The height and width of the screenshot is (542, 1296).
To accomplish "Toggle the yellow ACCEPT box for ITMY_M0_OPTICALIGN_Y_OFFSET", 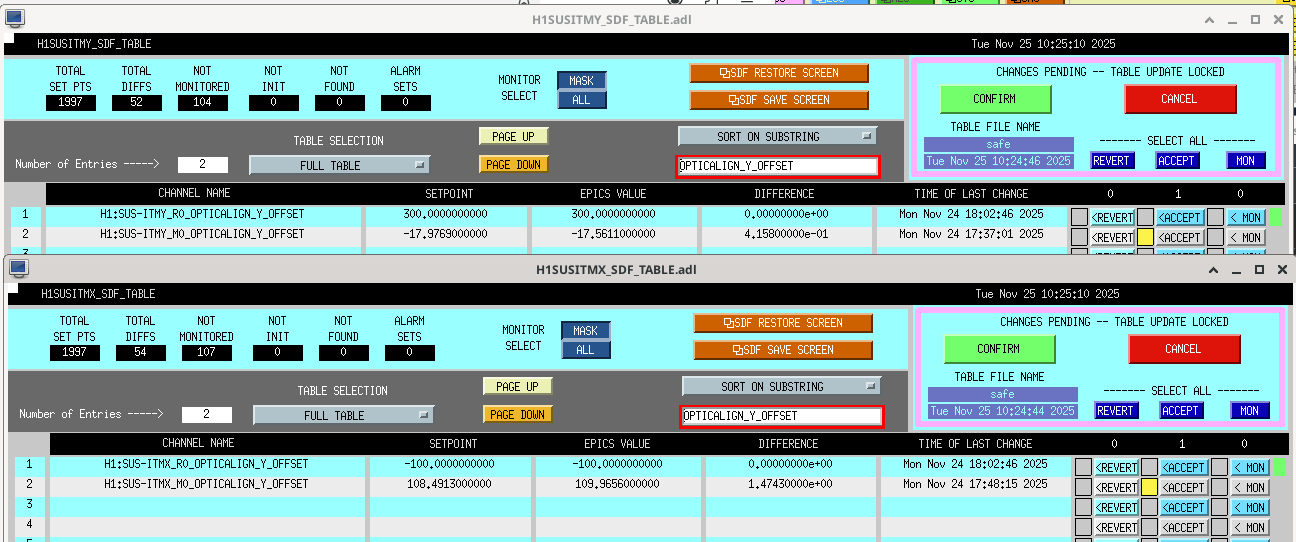I will 1145,237.
